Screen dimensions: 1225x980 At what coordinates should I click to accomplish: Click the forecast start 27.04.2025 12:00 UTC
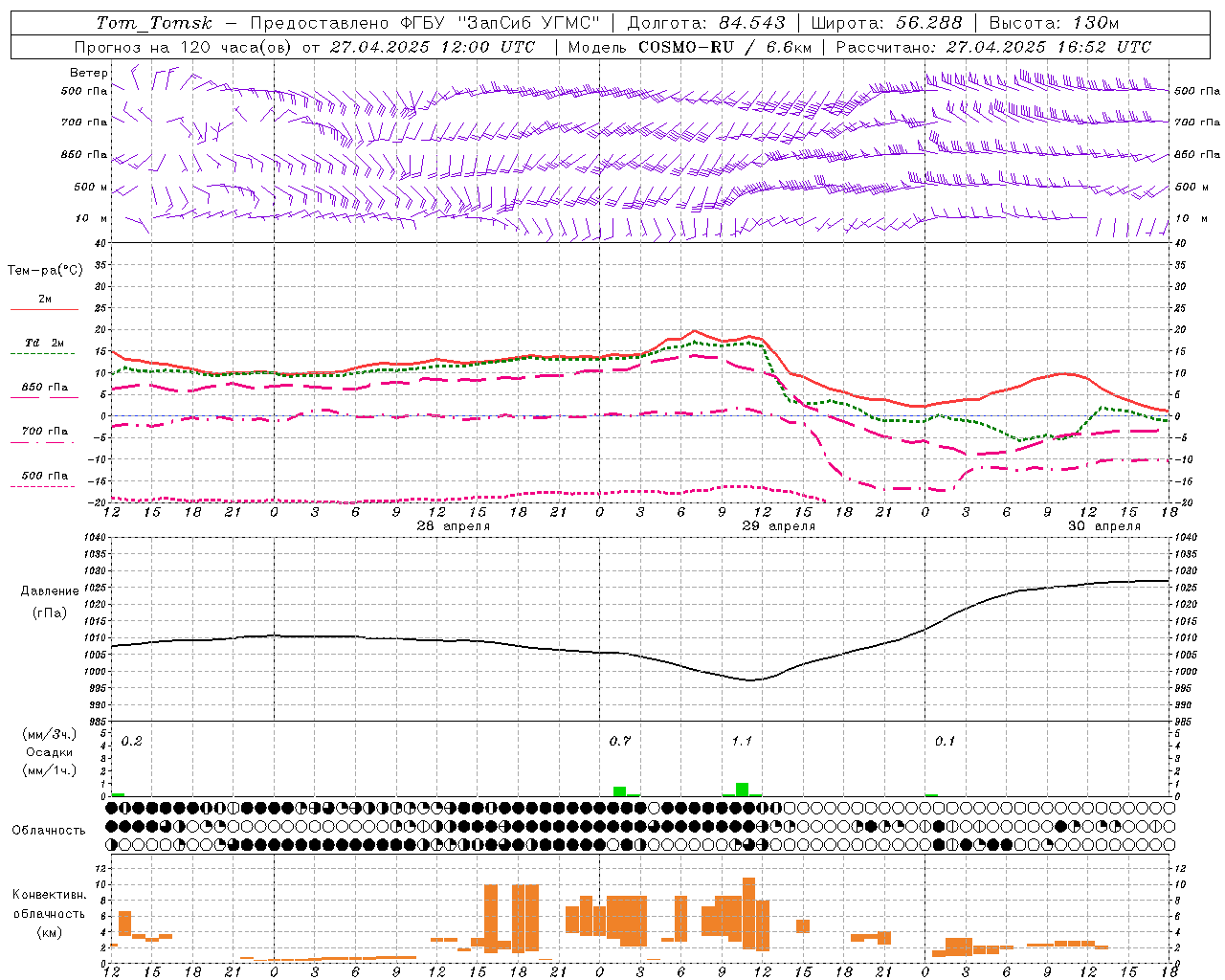tap(433, 47)
